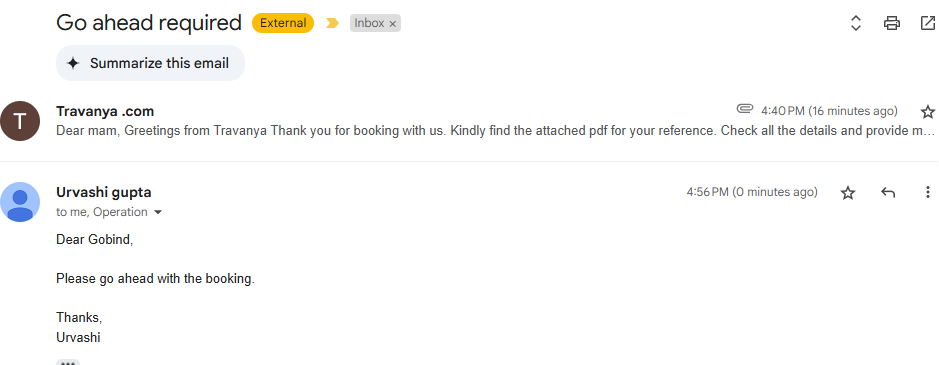Print the email conversation

point(892,23)
